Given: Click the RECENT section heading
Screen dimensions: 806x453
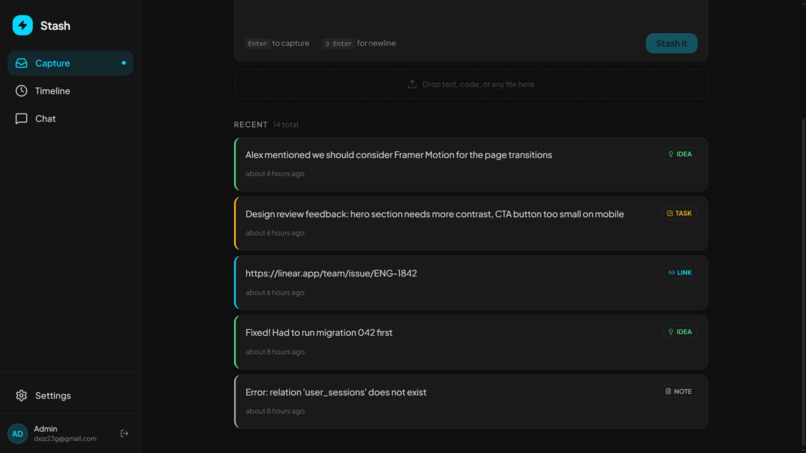Looking at the screenshot, I should click(x=250, y=124).
